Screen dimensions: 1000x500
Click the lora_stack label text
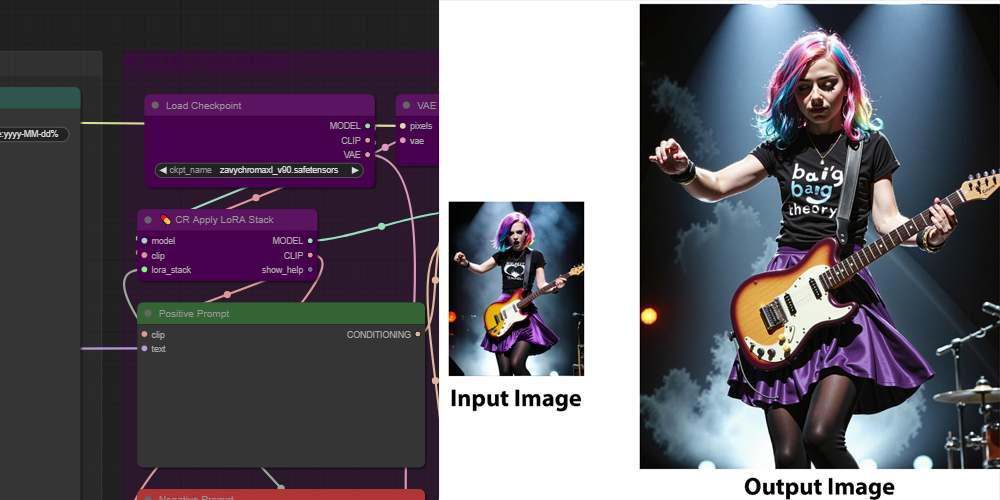[x=171, y=270]
